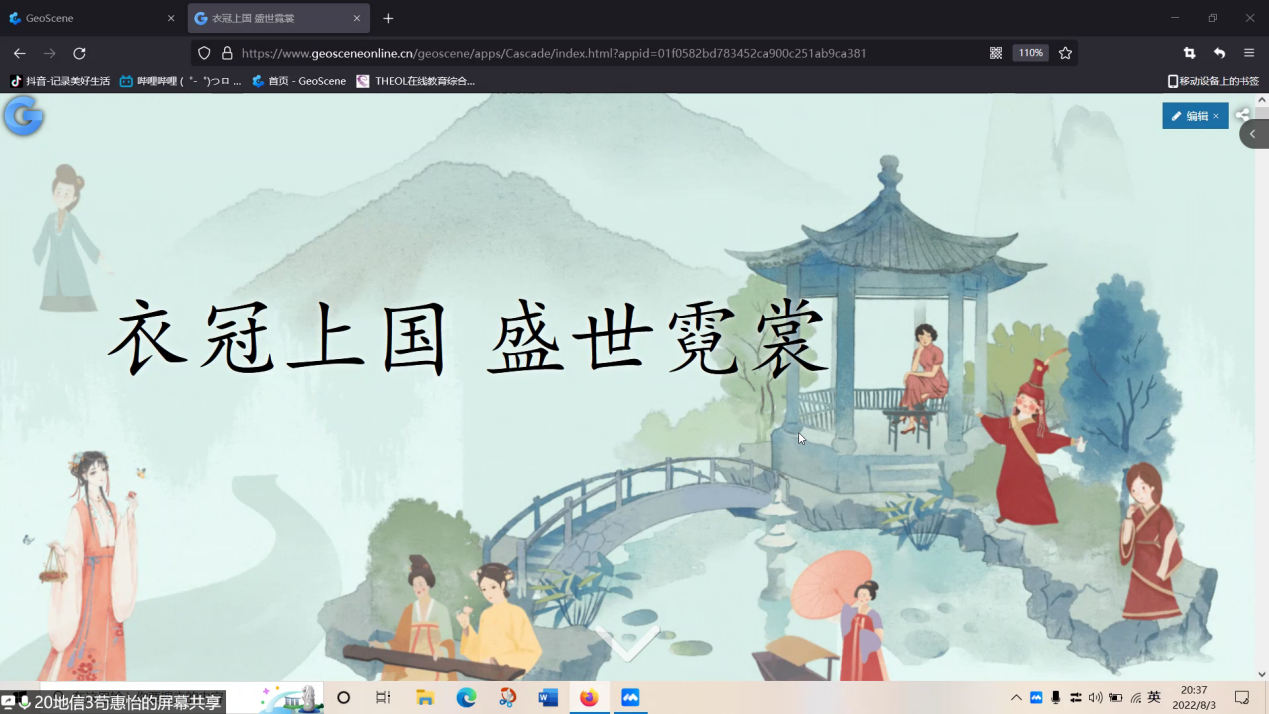
Task: Toggle the English input method indicator
Action: [1154, 697]
